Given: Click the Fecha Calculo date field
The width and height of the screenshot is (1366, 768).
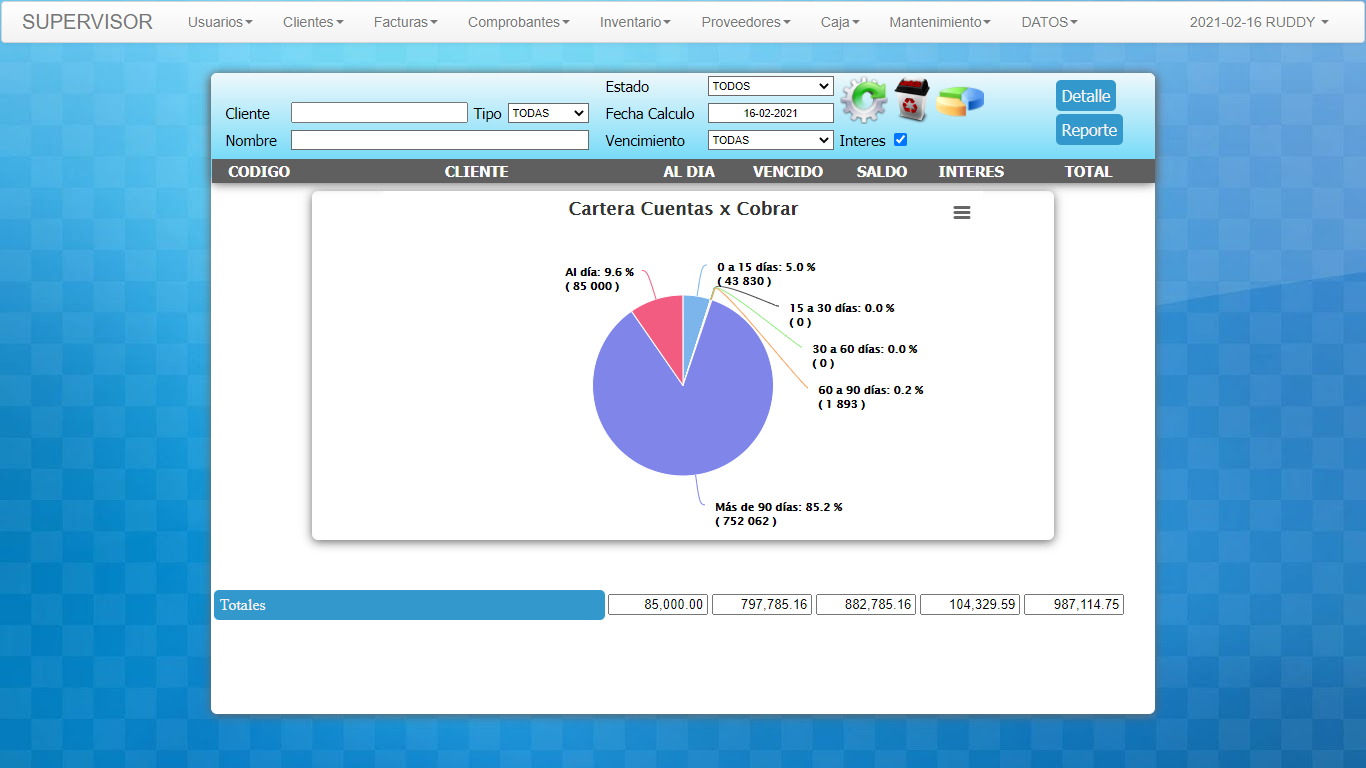Looking at the screenshot, I should tap(770, 113).
